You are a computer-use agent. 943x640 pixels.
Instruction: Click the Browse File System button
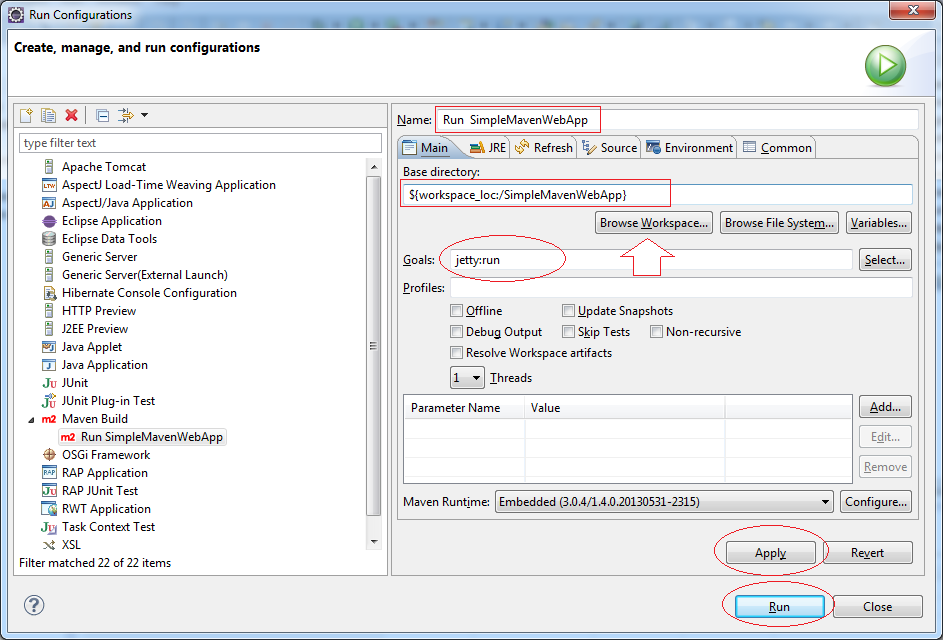pos(779,223)
